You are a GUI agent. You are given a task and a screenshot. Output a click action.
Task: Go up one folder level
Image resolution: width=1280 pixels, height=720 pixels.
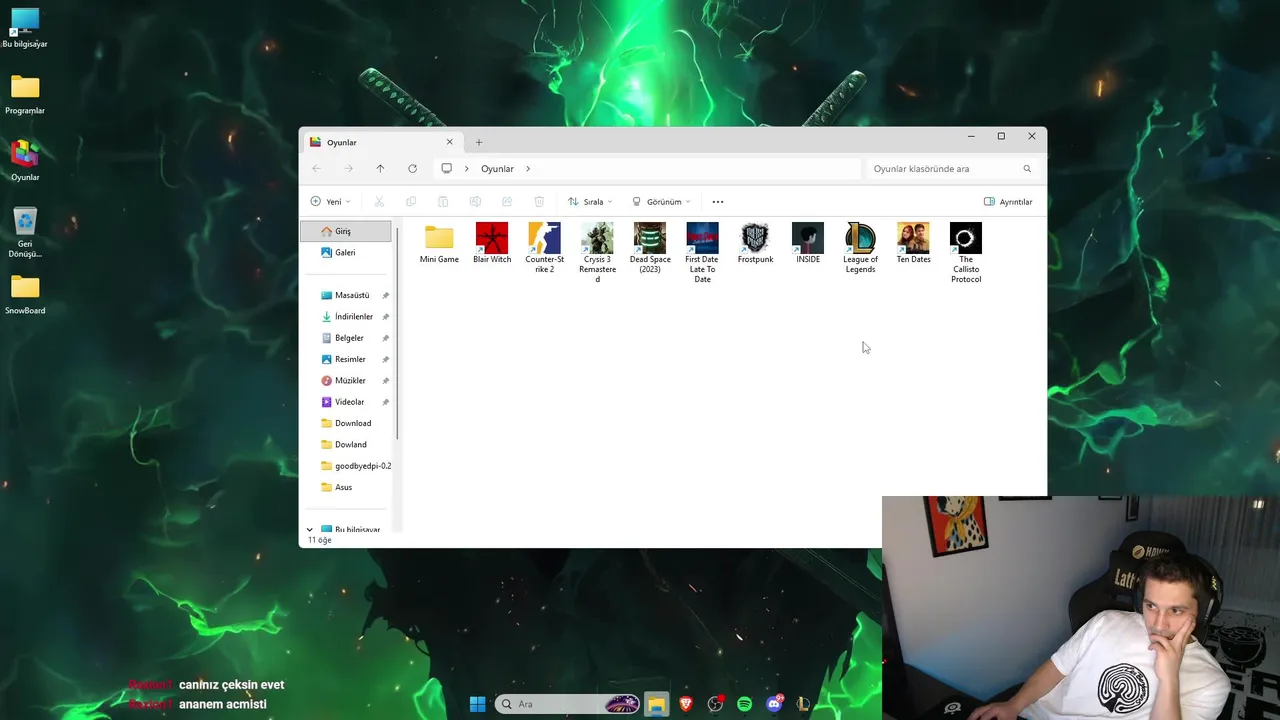380,168
